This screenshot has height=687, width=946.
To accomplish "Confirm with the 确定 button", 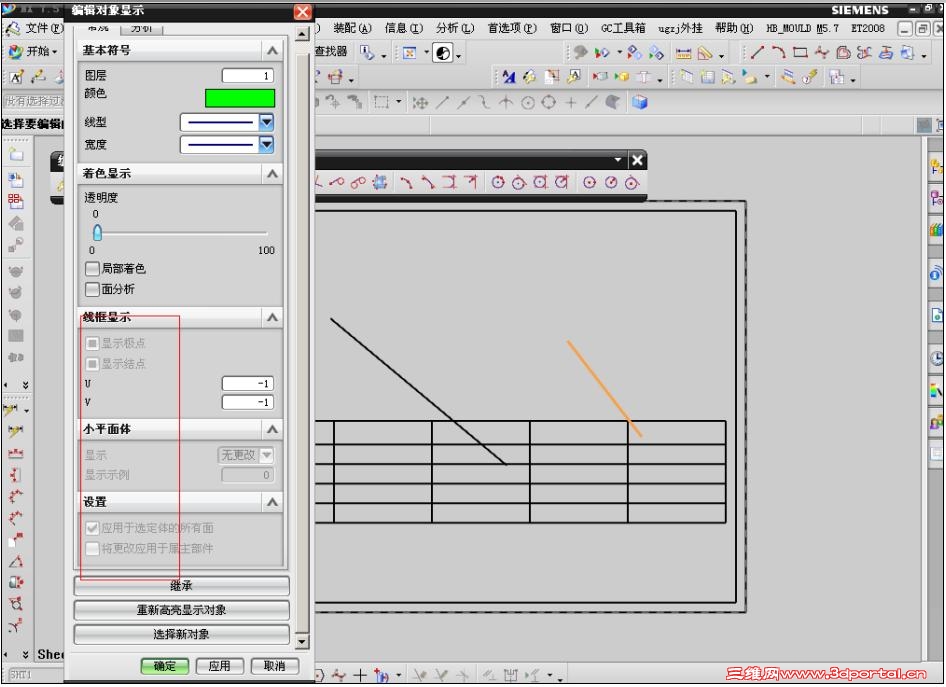I will coord(165,666).
